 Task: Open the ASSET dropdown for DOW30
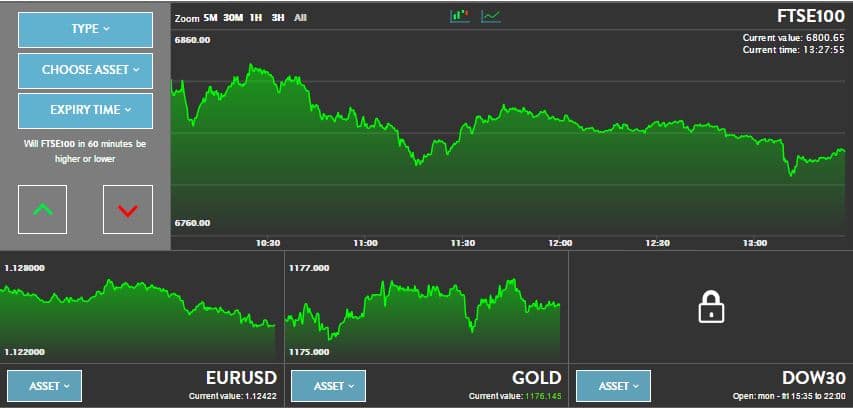(x=614, y=386)
